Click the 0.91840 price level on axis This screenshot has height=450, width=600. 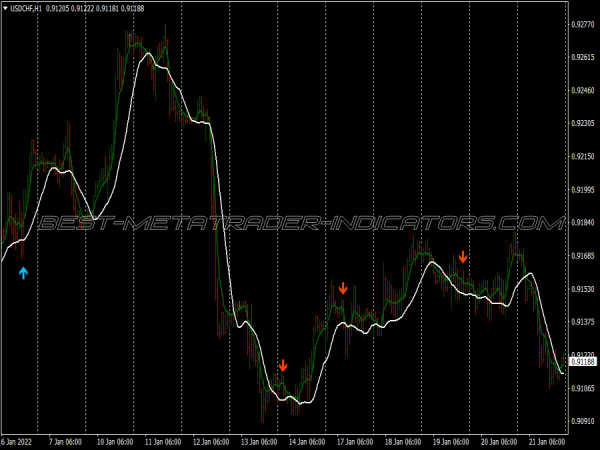[580, 223]
